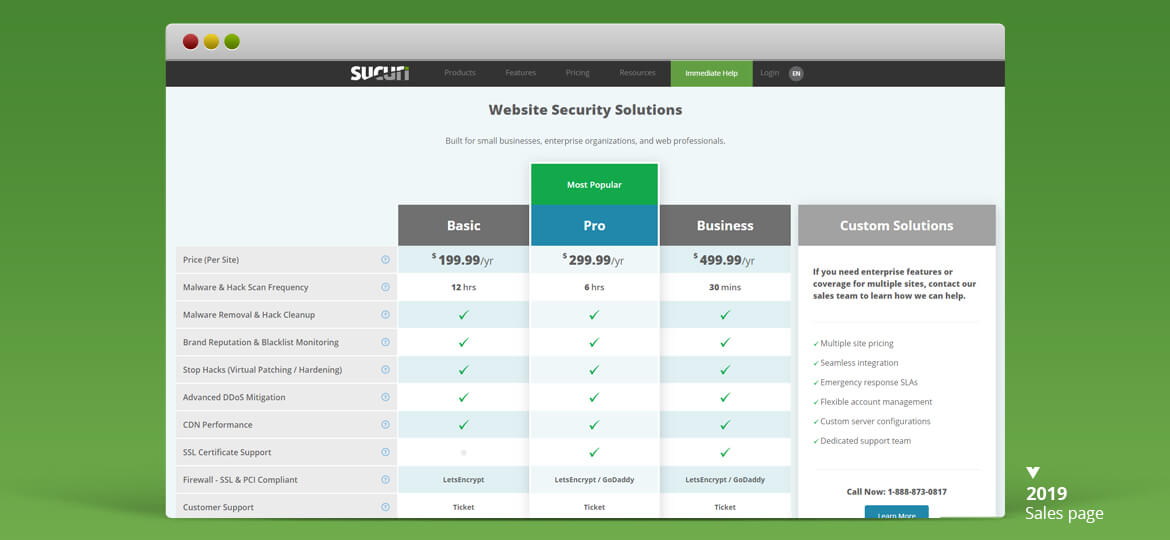Click info icon for Malware & Hack Scan Frequency
This screenshot has height=540, width=1170.
click(385, 287)
